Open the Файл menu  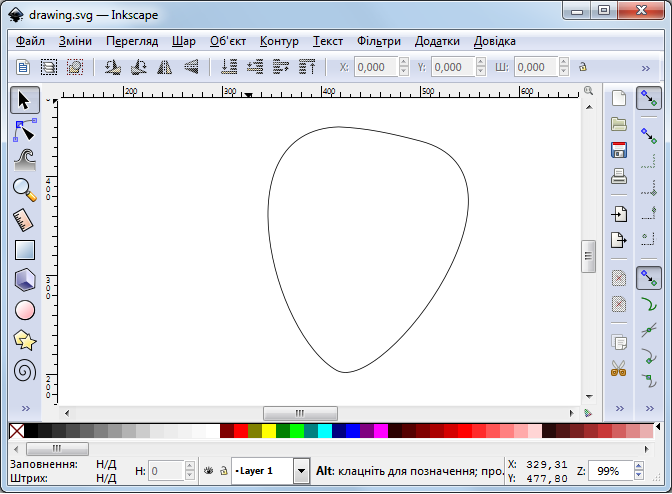tap(30, 41)
